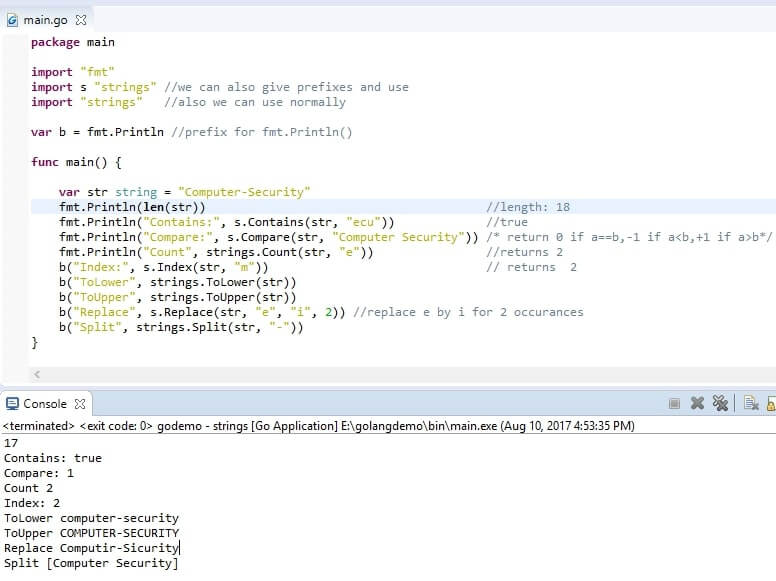The image size is (776, 581).
Task: Click console output 'Count 2'
Action: (x=28, y=488)
